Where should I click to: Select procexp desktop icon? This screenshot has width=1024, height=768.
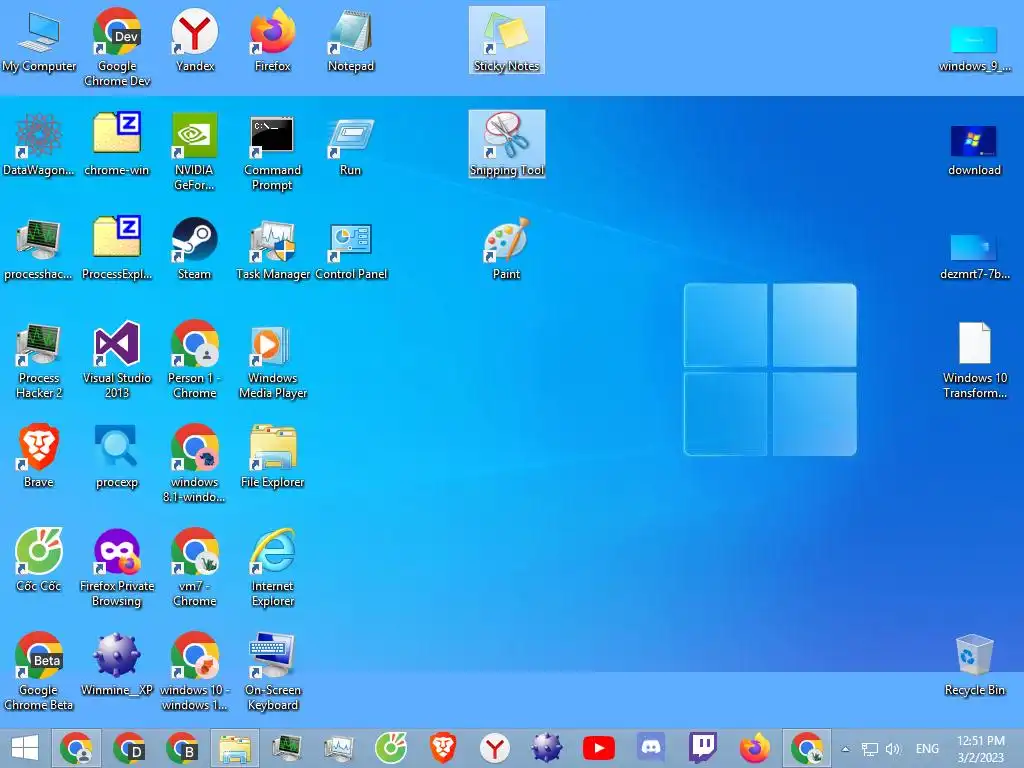pos(117,456)
